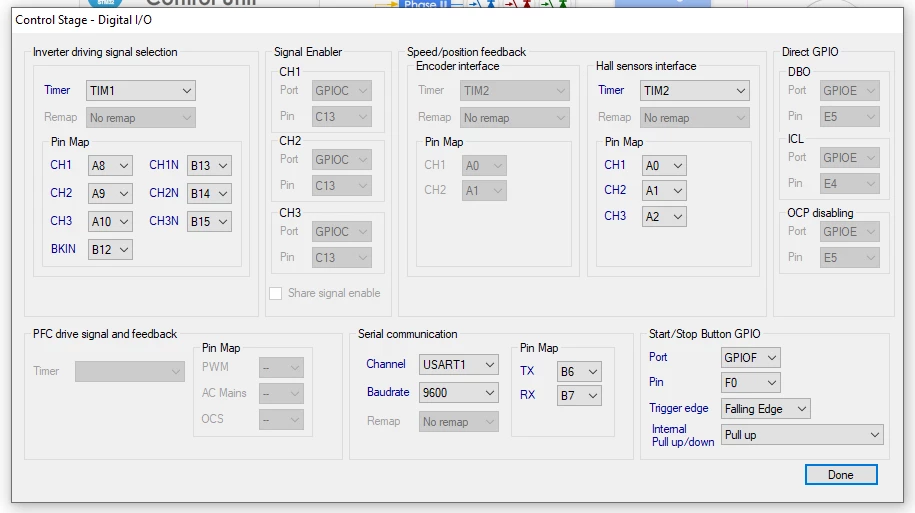Open the CH1N B13 pin dropdown

pyautogui.click(x=209, y=166)
